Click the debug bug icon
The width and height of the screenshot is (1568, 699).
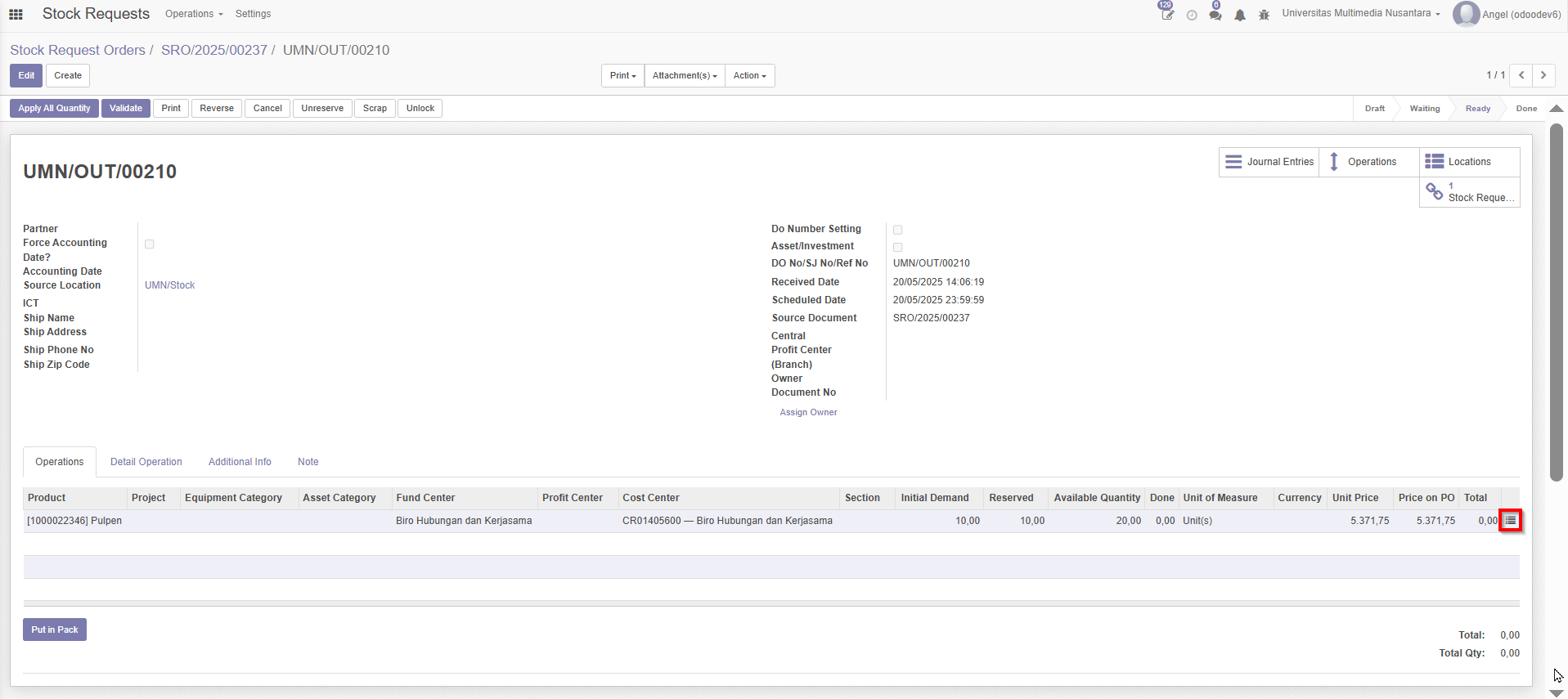point(1264,15)
